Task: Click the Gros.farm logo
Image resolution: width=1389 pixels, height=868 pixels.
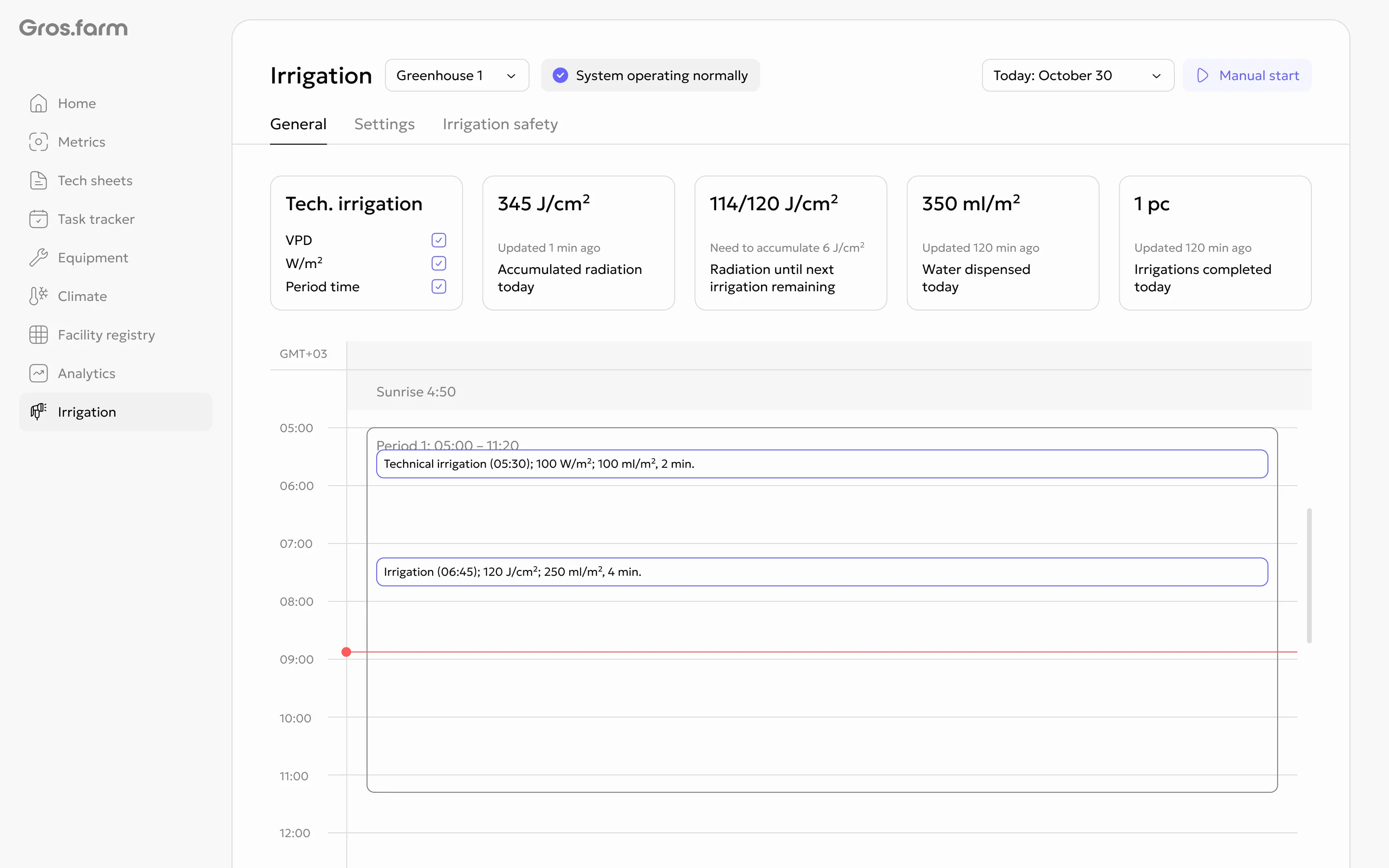Action: tap(73, 27)
